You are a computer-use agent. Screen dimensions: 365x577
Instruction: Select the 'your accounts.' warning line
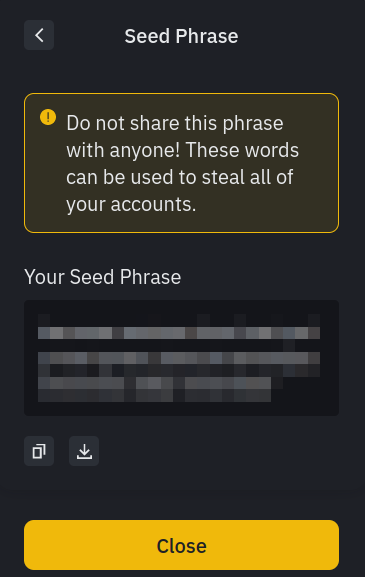[131, 205]
